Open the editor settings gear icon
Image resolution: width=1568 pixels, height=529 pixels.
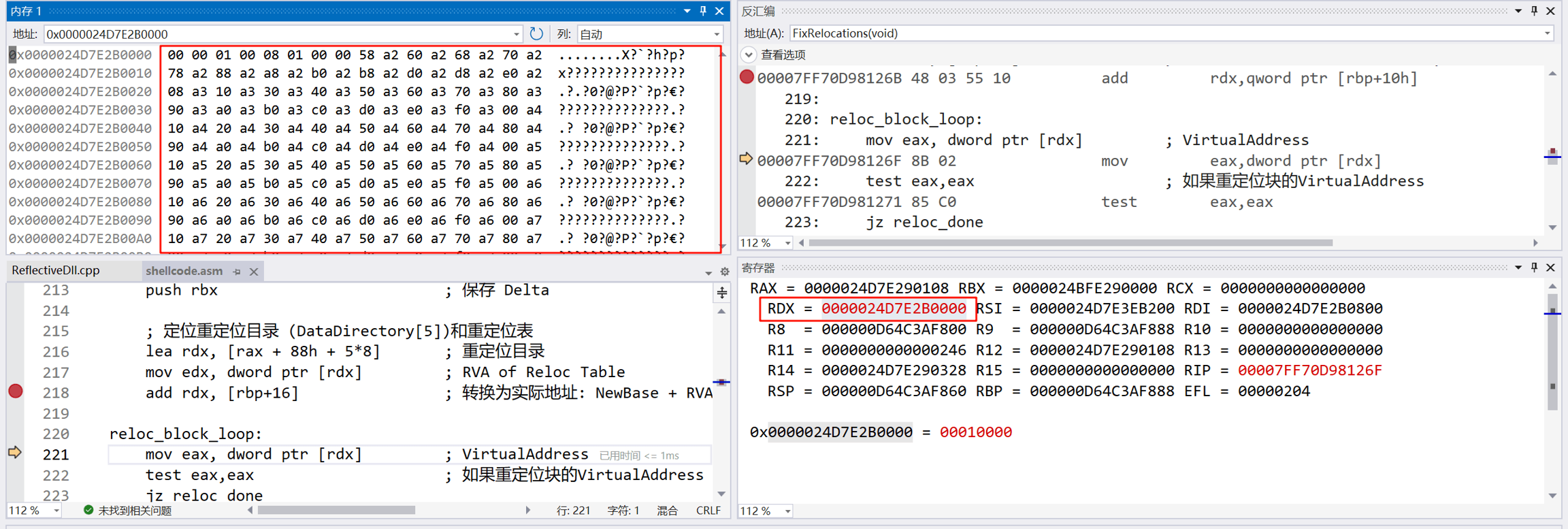click(725, 272)
